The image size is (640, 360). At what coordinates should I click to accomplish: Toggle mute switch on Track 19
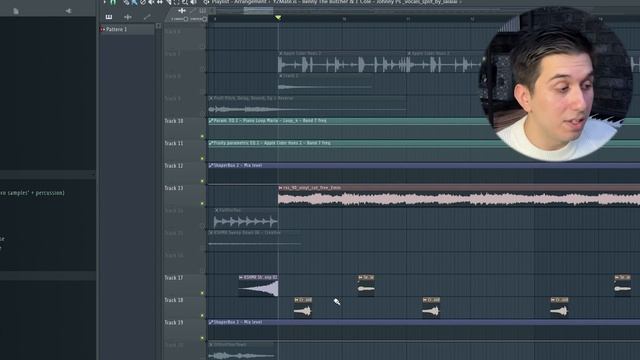(202, 338)
